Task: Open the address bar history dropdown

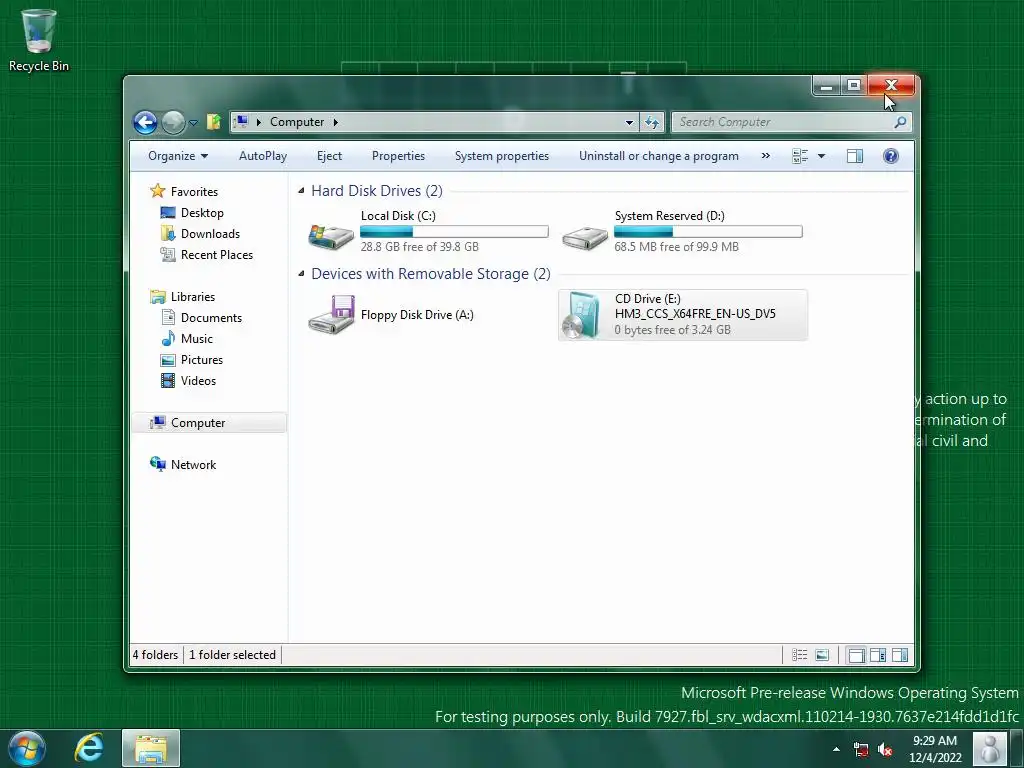Action: pos(629,122)
